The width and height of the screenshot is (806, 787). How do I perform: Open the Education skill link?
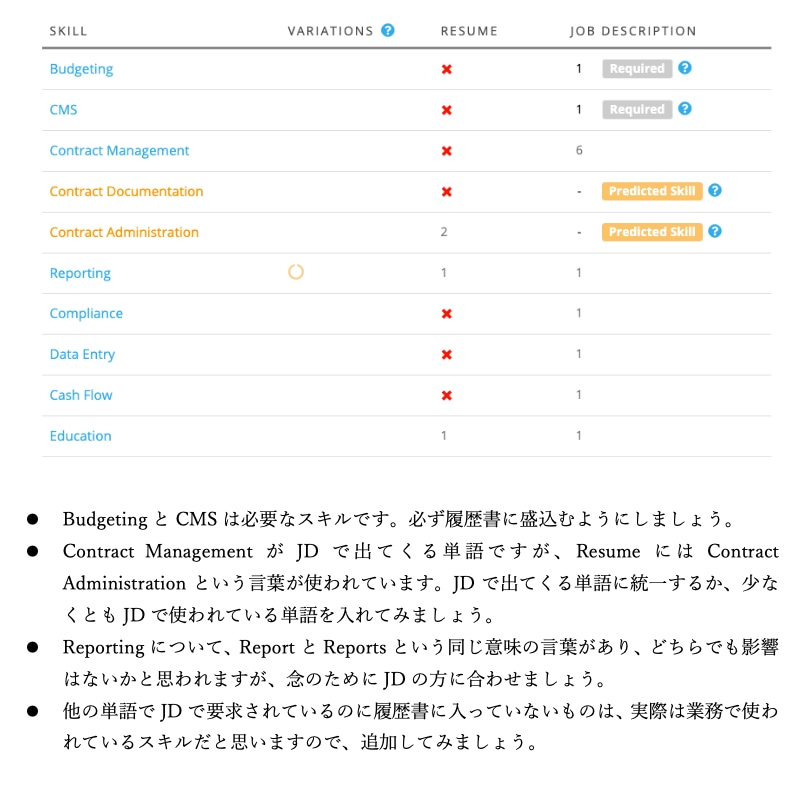(80, 436)
